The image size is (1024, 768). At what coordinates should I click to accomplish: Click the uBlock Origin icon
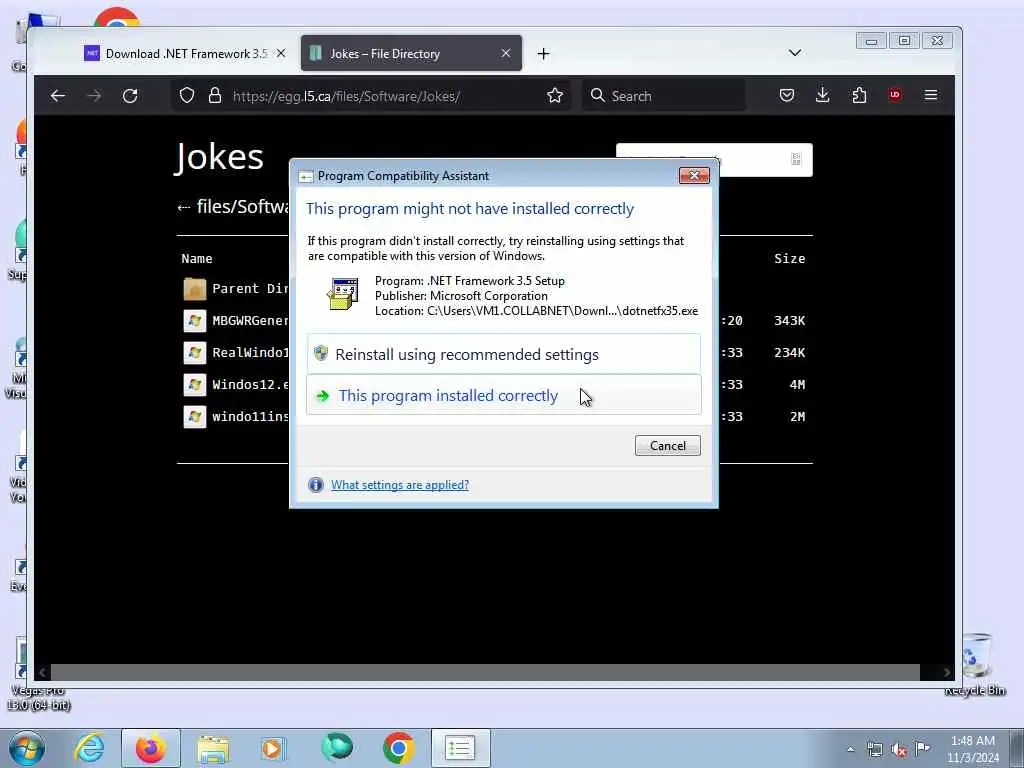pos(895,95)
